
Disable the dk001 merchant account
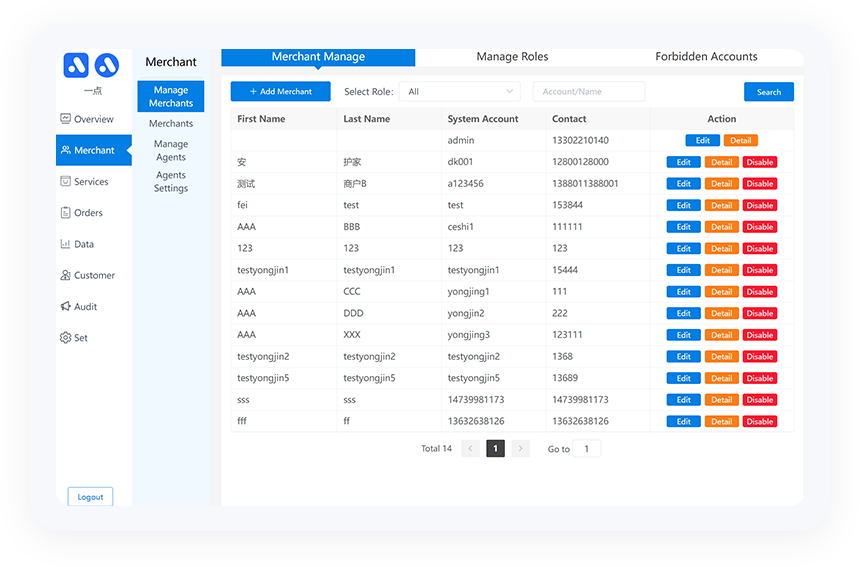pyautogui.click(x=759, y=162)
